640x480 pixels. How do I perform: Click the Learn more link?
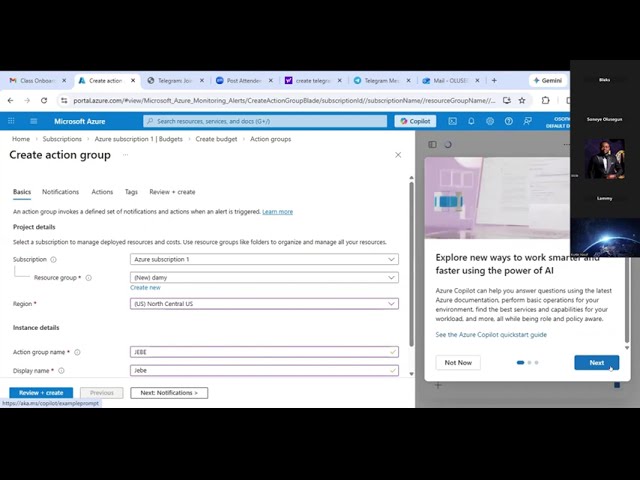tap(278, 211)
